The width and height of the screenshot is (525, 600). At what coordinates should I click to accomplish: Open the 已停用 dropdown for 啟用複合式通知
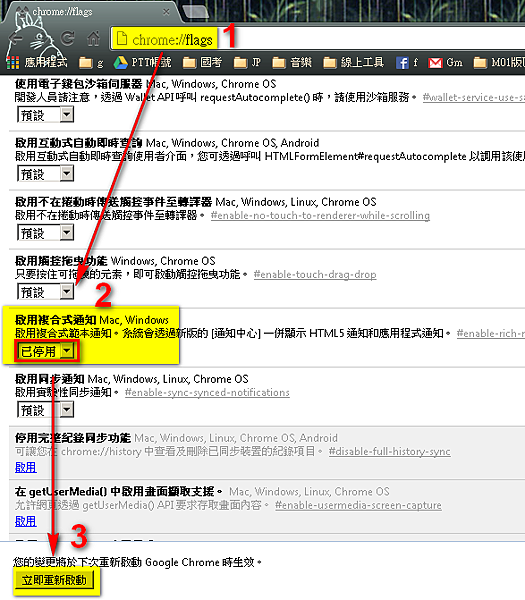(47, 351)
